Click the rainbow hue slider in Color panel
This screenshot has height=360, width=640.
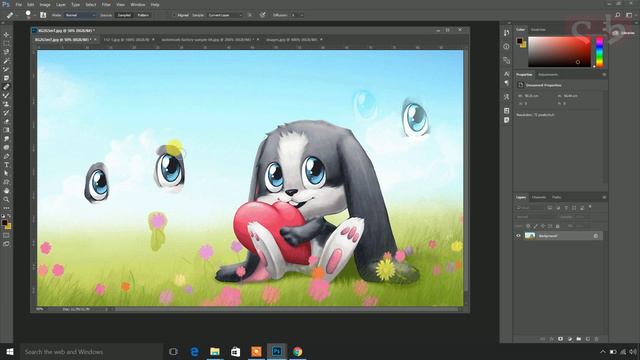(599, 52)
